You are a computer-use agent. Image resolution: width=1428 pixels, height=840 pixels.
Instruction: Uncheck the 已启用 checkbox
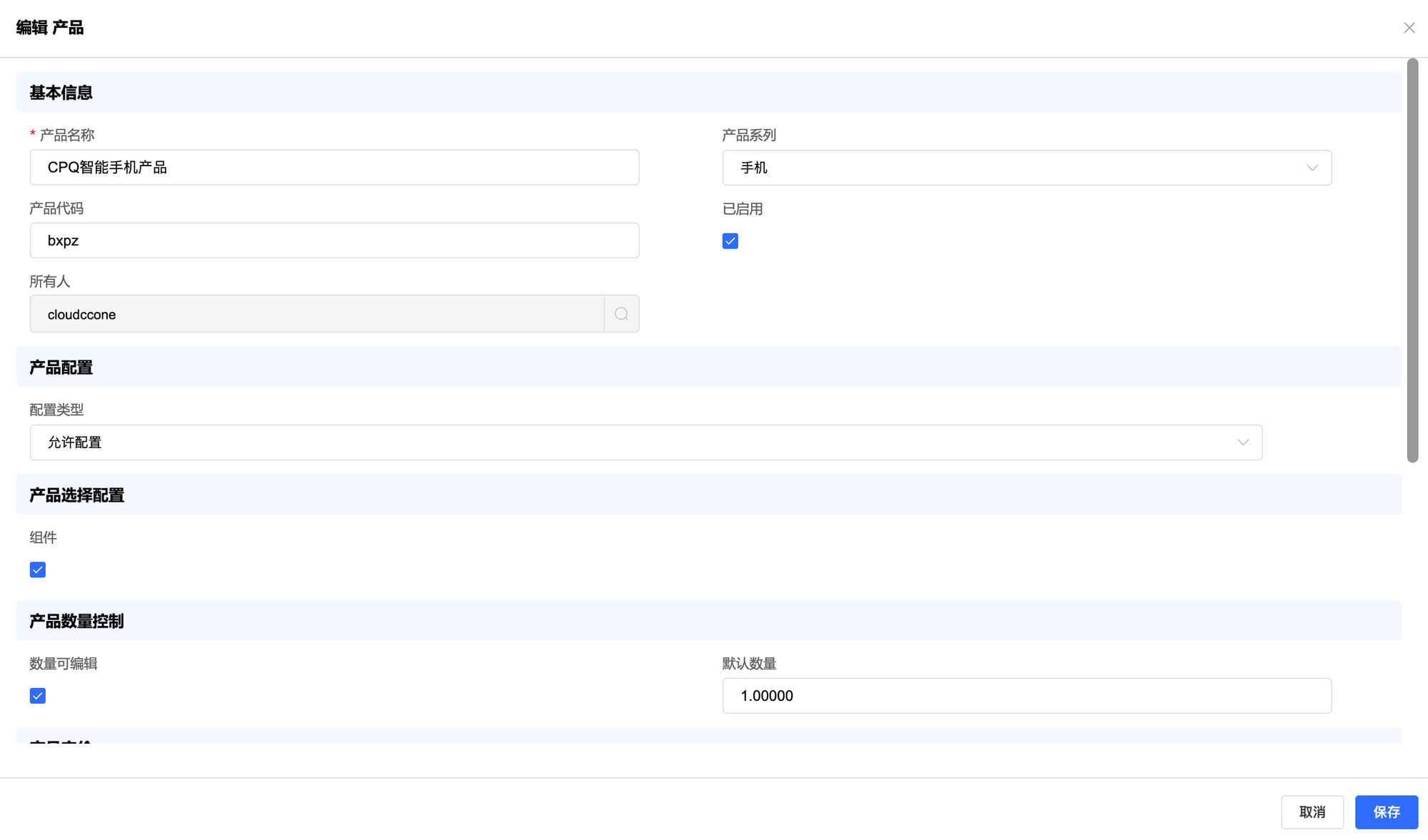tap(730, 241)
